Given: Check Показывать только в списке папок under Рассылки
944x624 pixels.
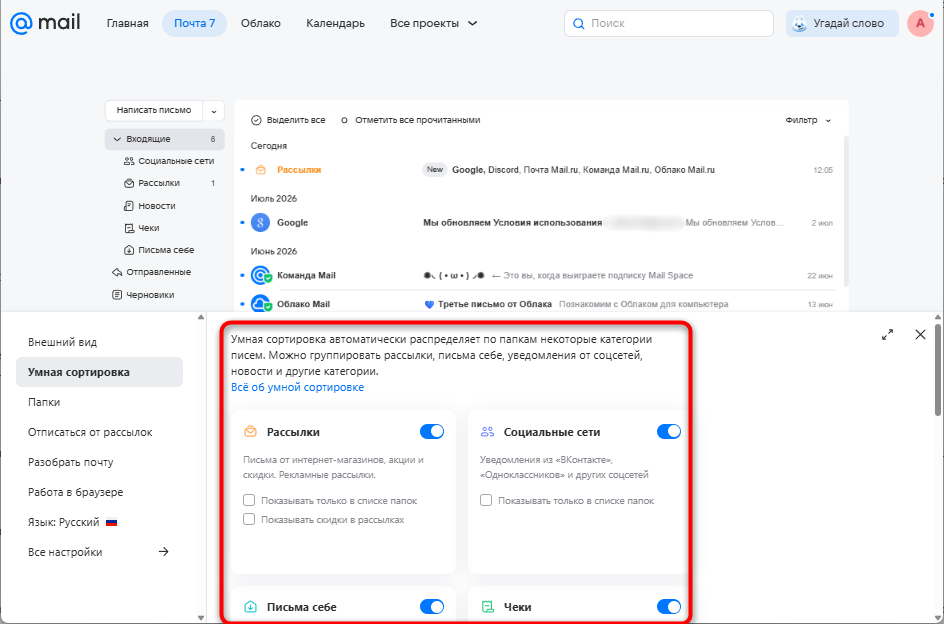Looking at the screenshot, I should pos(249,500).
